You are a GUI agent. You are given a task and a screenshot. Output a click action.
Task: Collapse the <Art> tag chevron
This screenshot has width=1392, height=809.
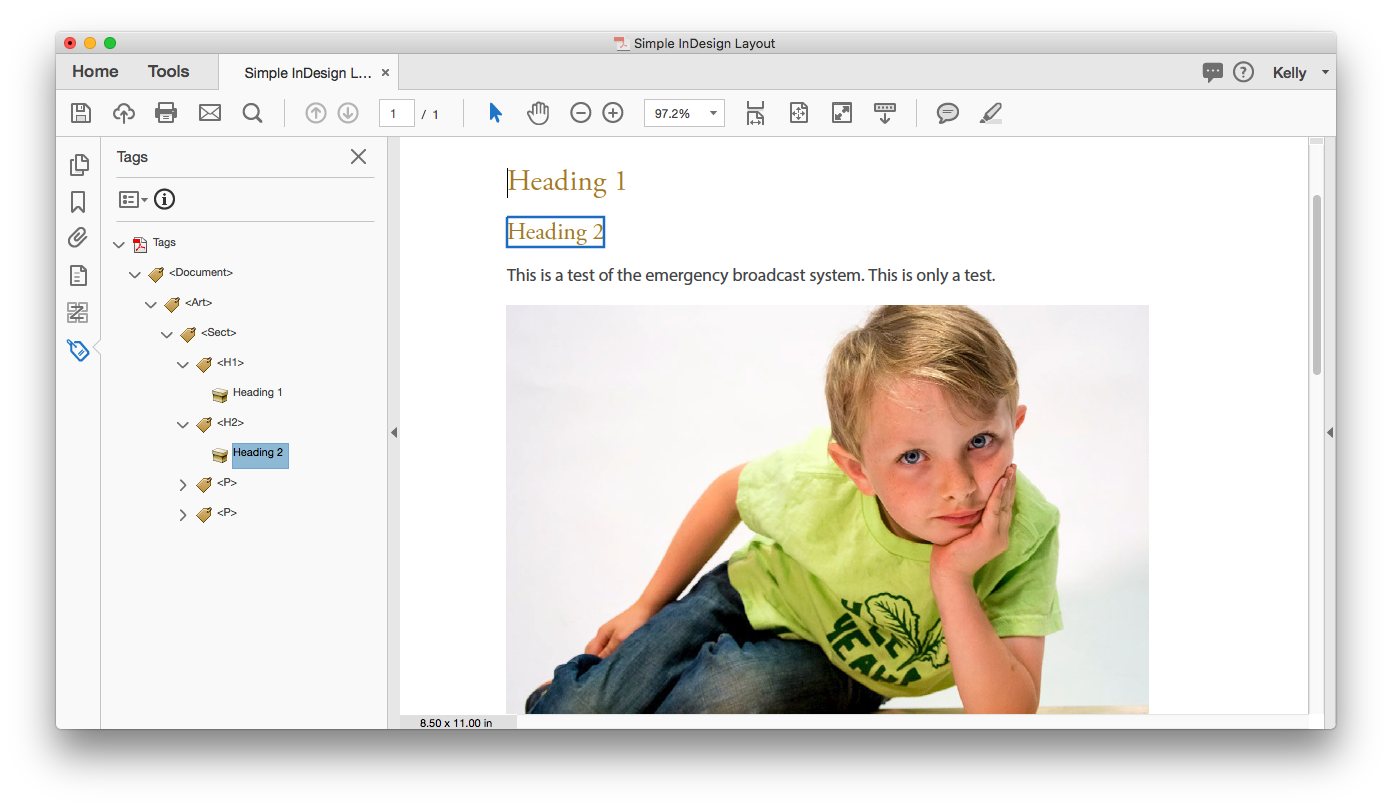[x=151, y=304]
